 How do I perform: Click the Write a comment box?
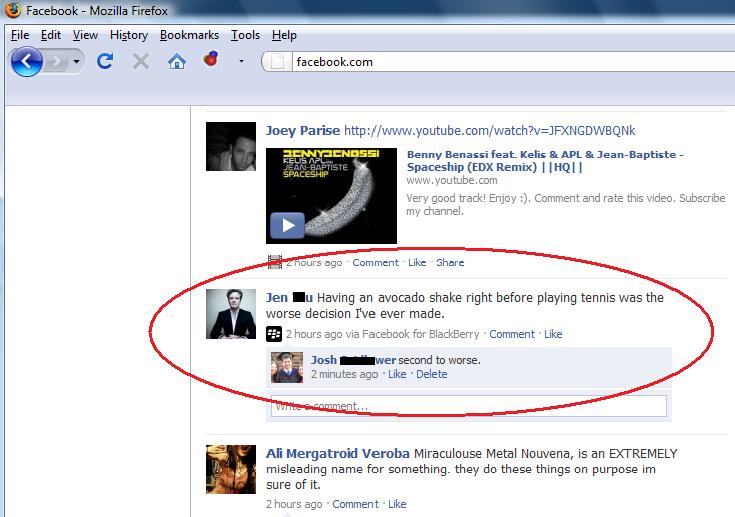tap(469, 406)
